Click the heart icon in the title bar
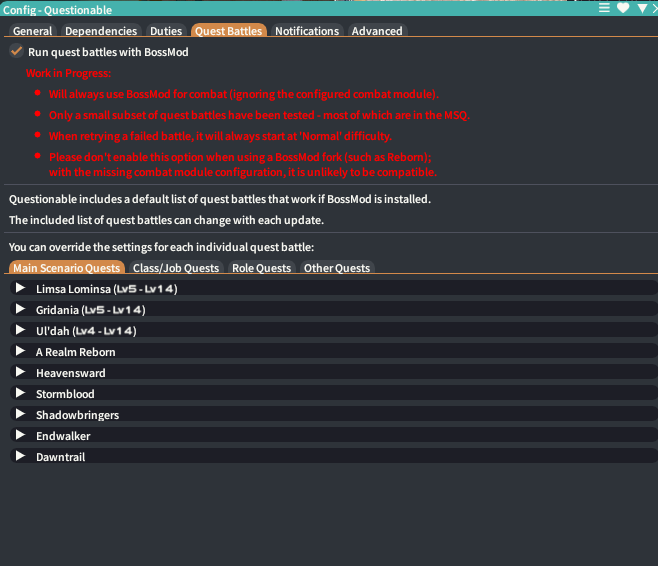Image resolution: width=658 pixels, height=566 pixels. point(623,8)
